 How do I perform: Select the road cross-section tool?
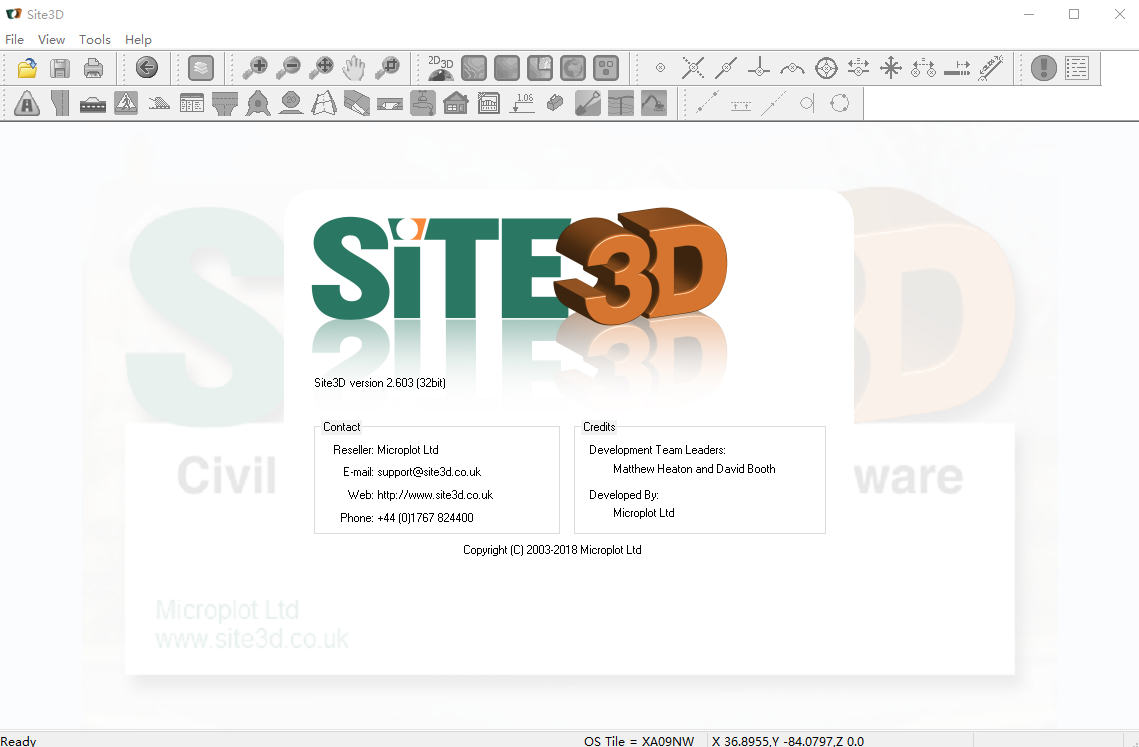93,104
